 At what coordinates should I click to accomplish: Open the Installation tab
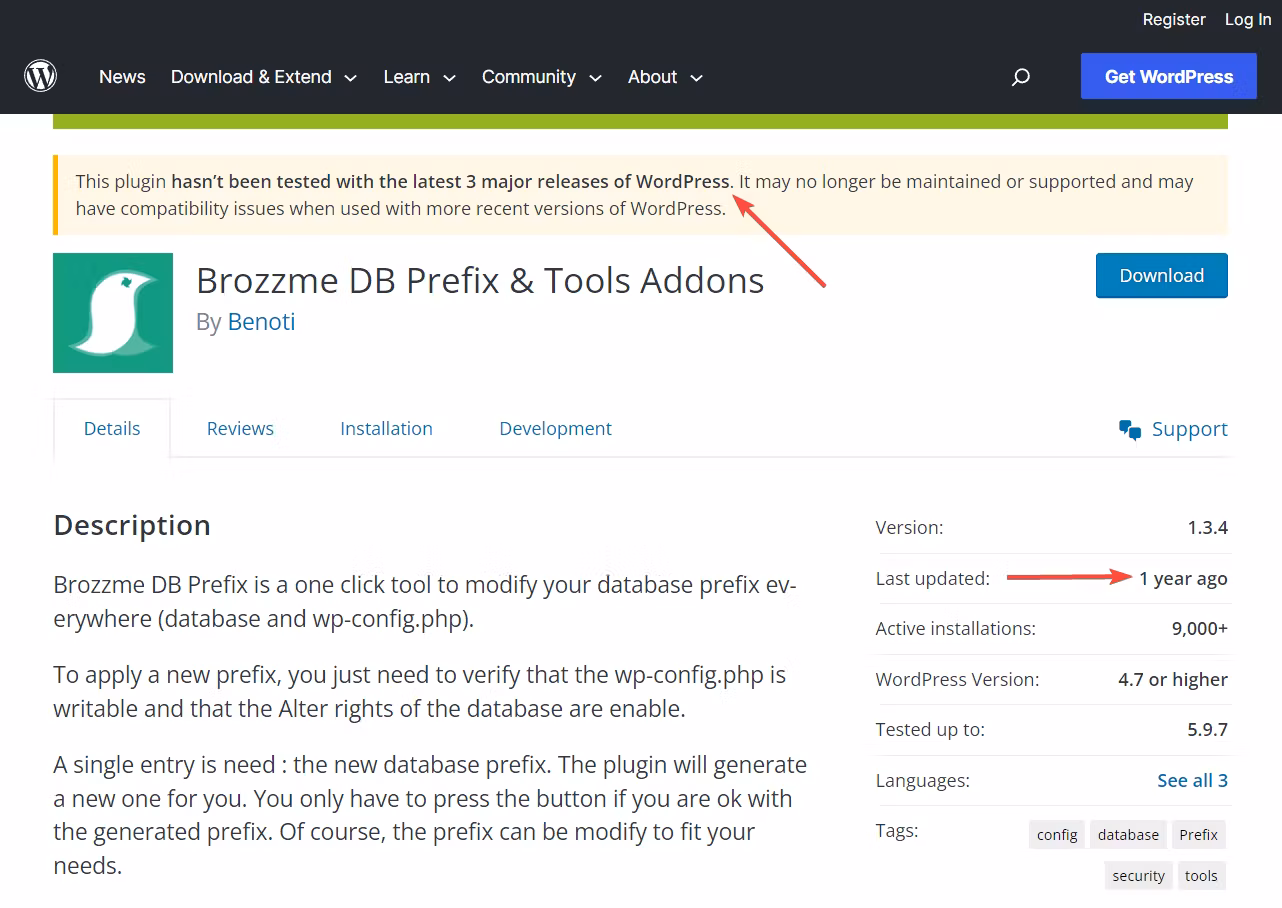point(386,428)
